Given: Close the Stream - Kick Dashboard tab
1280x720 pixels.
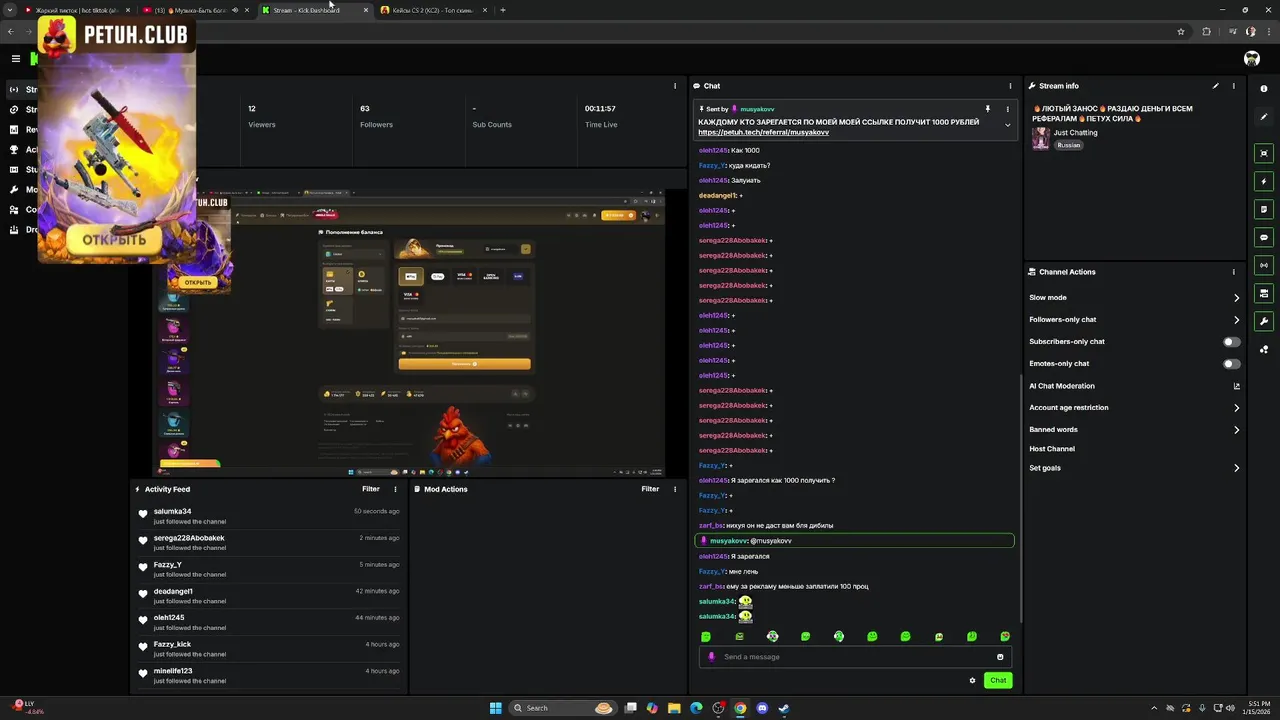Looking at the screenshot, I should click(366, 10).
